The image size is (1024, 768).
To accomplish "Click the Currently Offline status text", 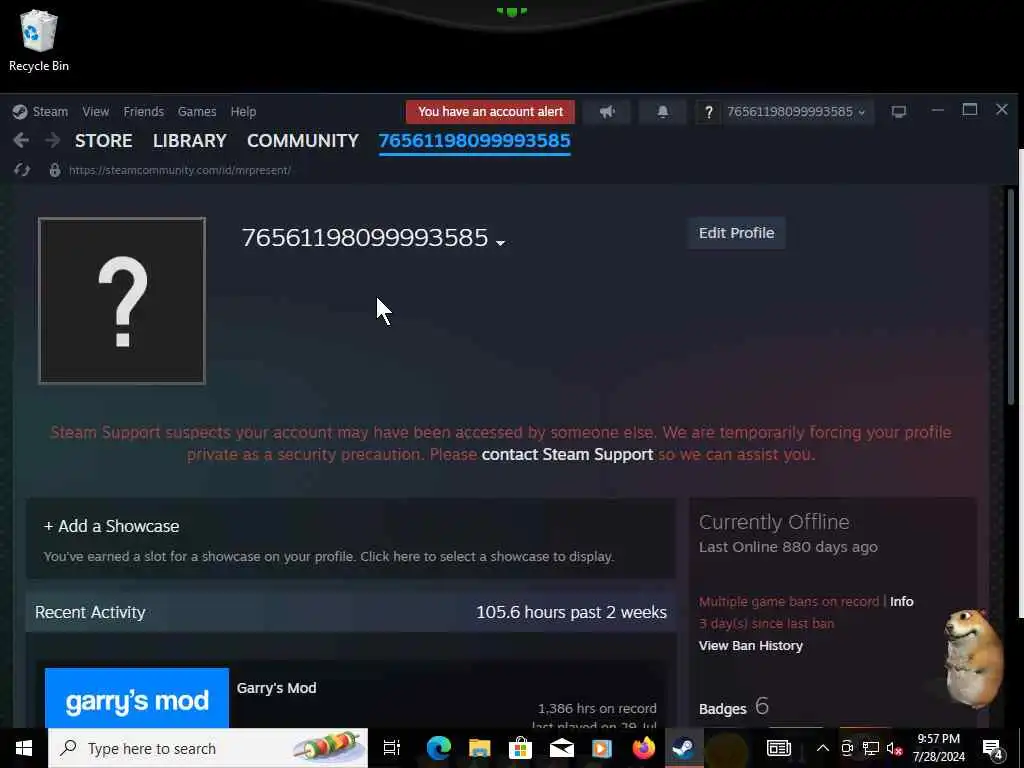I will click(774, 522).
